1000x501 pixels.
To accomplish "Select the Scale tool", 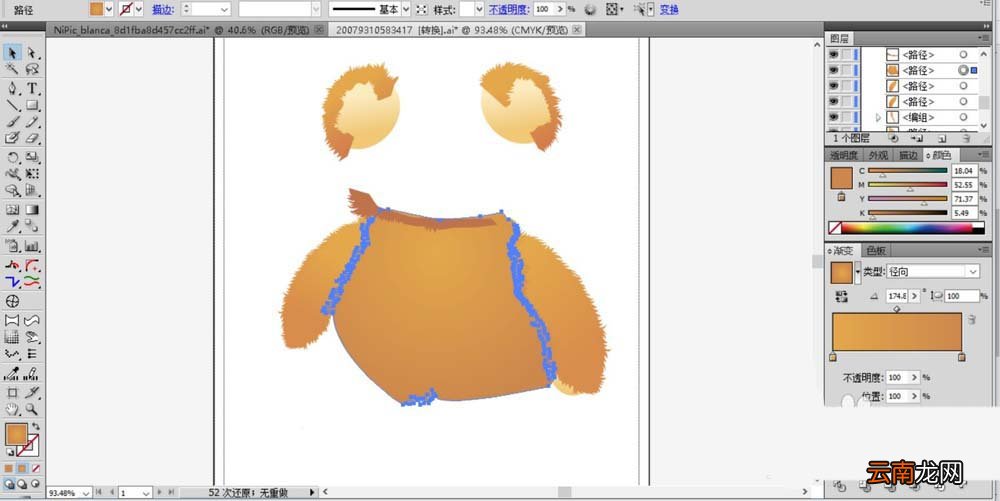I will [x=32, y=157].
